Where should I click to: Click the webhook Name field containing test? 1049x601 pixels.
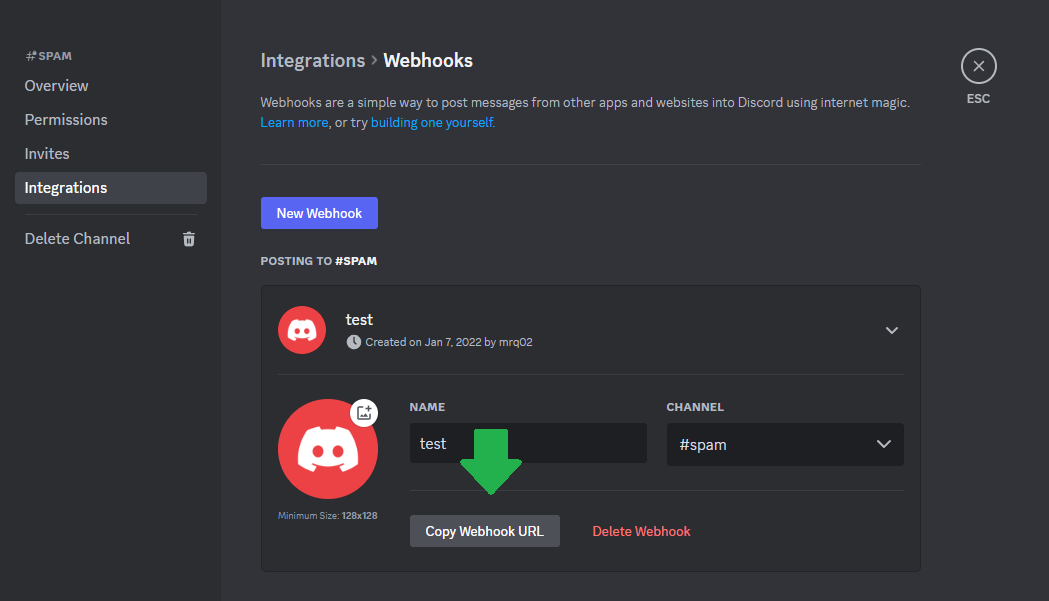(528, 443)
